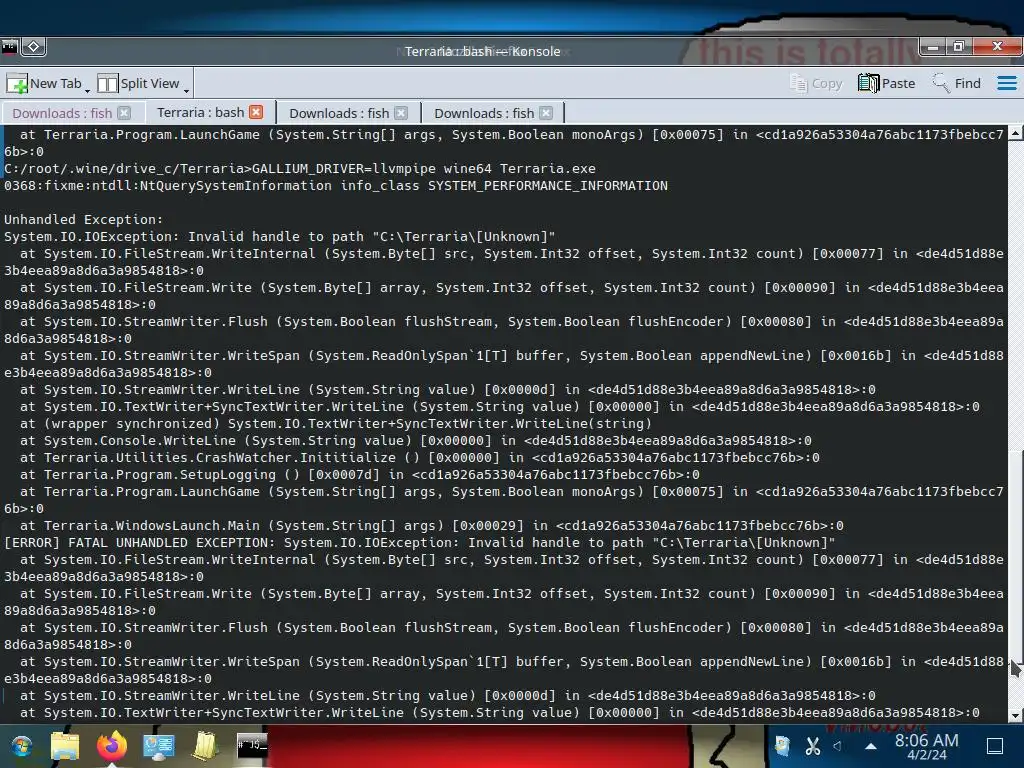Toggle the diamond pin button in title bar

tap(33, 47)
